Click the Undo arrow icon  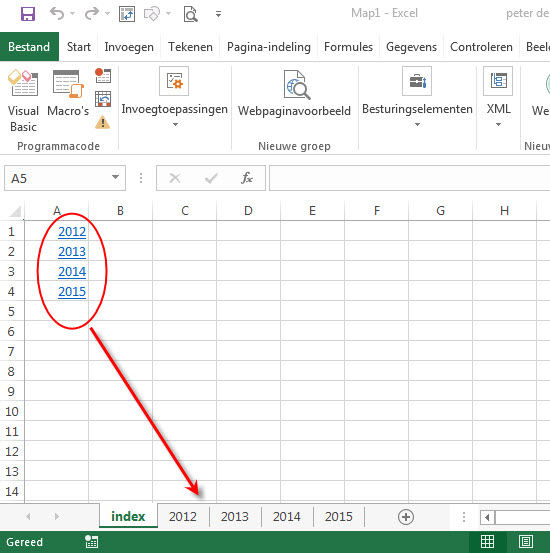[x=57, y=14]
